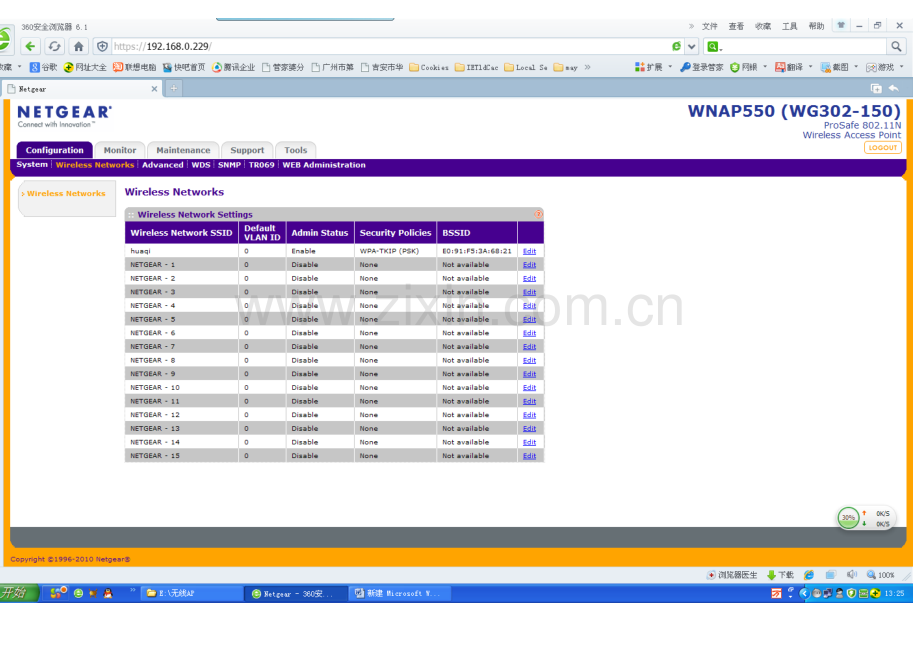
Task: Open the 游戏 games dropdown
Action: pyautogui.click(x=885, y=67)
